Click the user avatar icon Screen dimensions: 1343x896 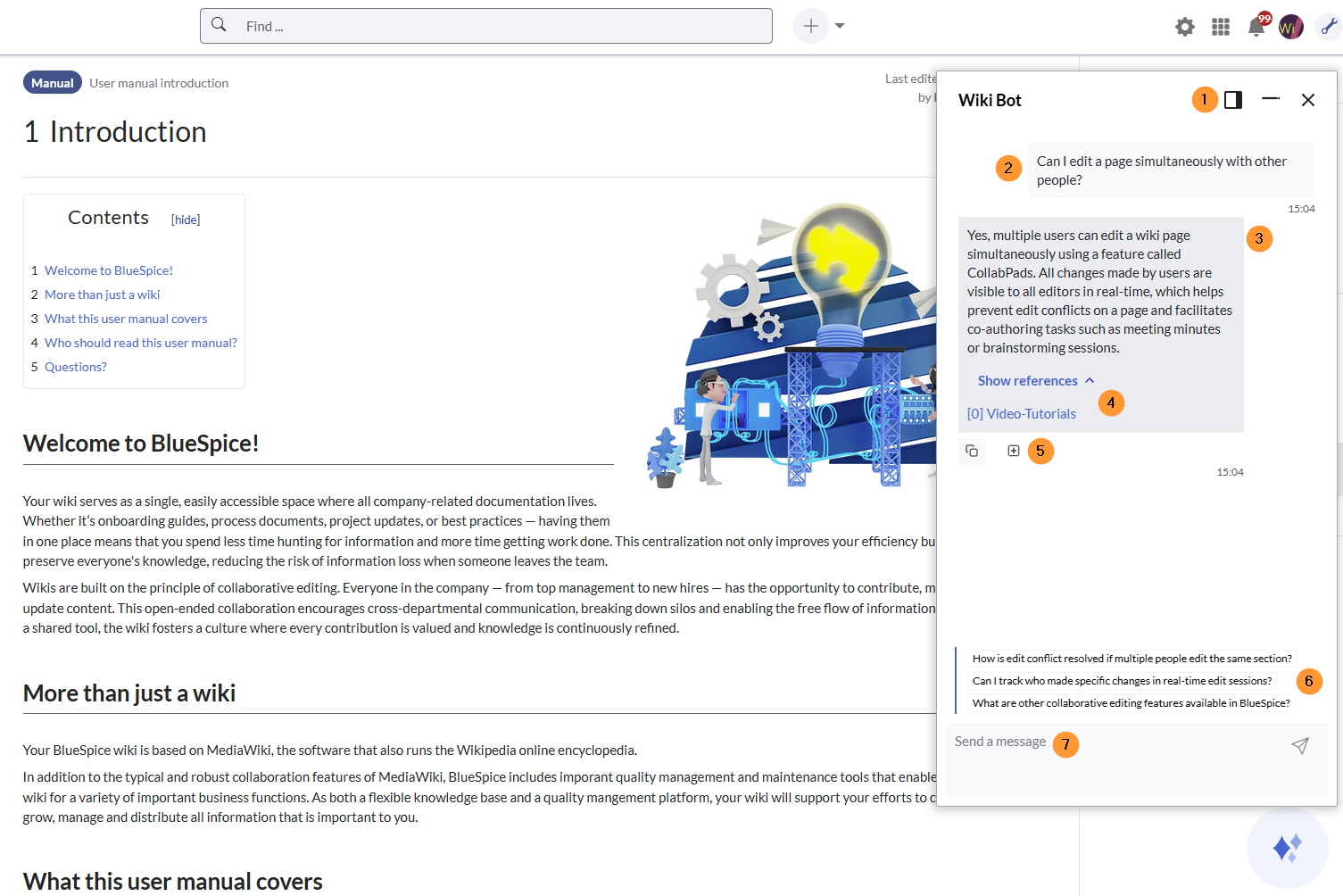(1290, 27)
